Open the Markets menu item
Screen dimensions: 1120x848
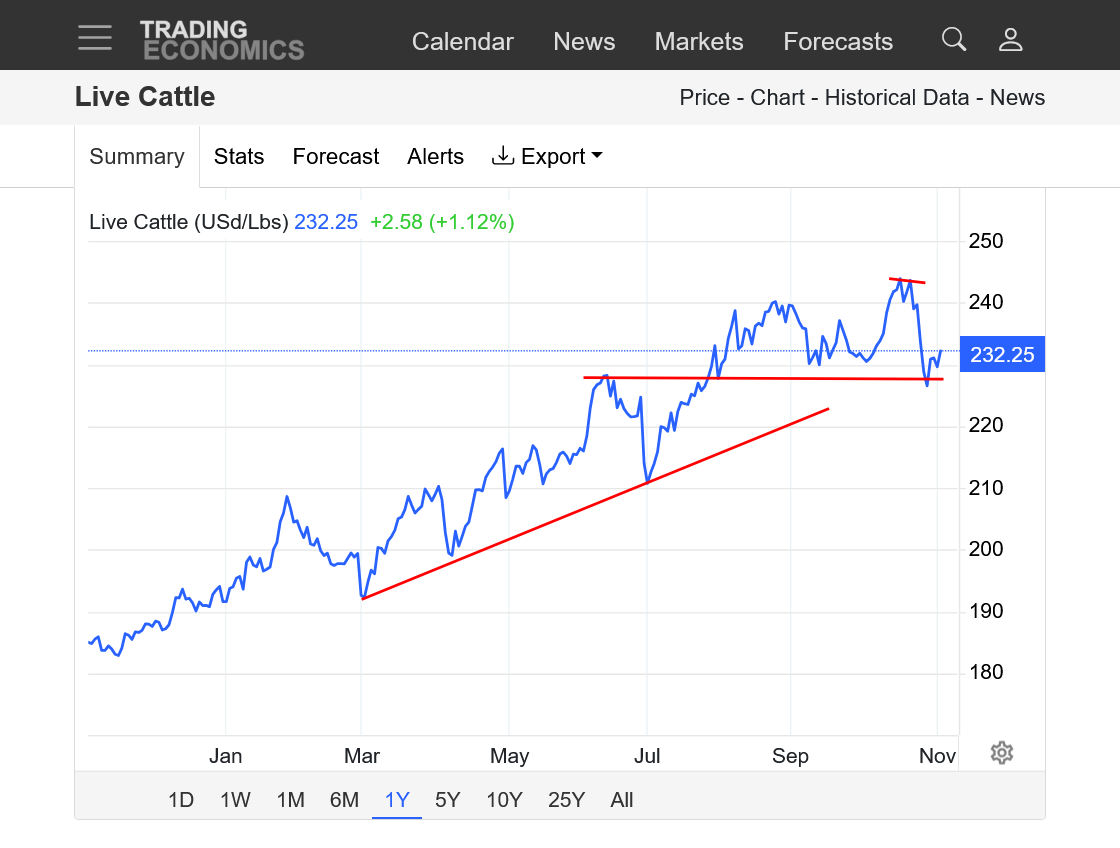click(699, 41)
